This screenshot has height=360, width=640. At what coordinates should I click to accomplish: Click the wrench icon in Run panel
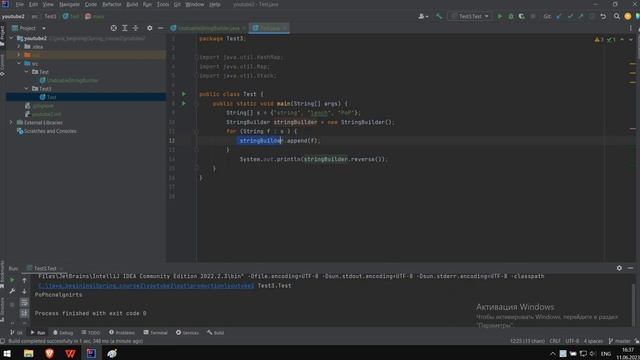[x=12, y=291]
